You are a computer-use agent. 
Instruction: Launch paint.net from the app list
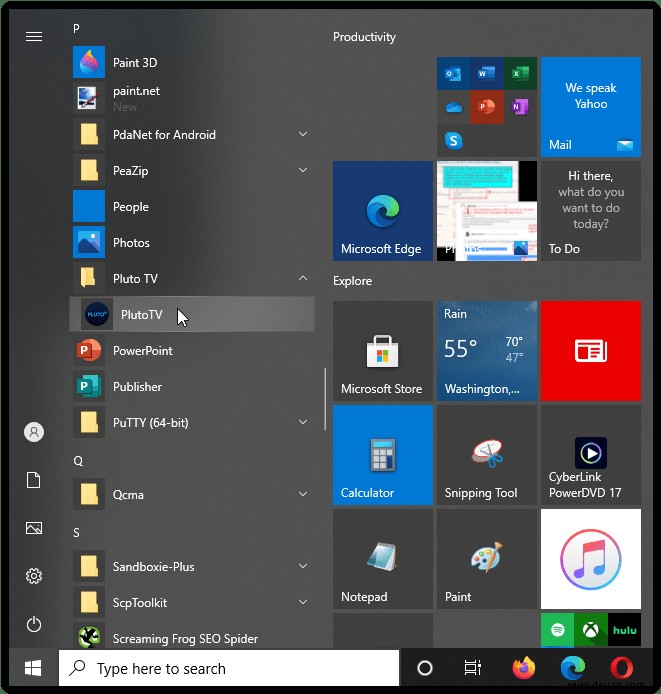[193, 98]
